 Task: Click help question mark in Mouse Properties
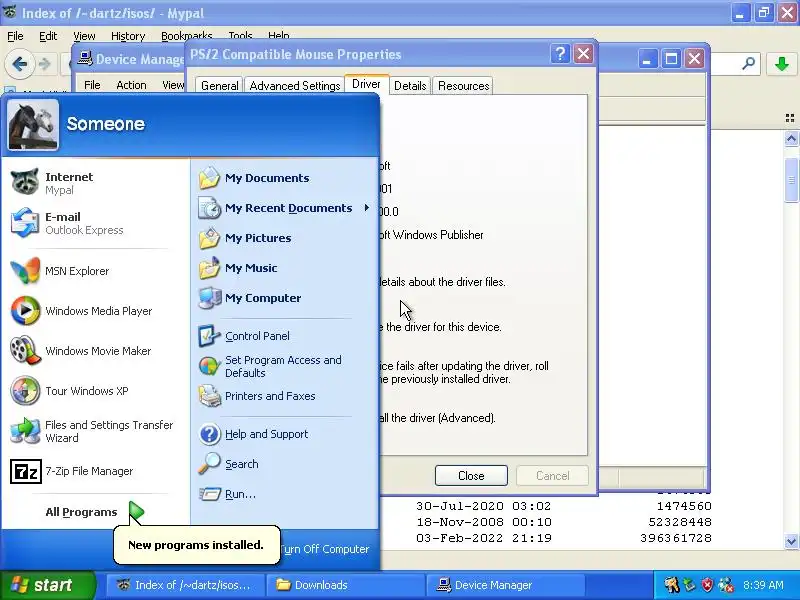(x=560, y=54)
